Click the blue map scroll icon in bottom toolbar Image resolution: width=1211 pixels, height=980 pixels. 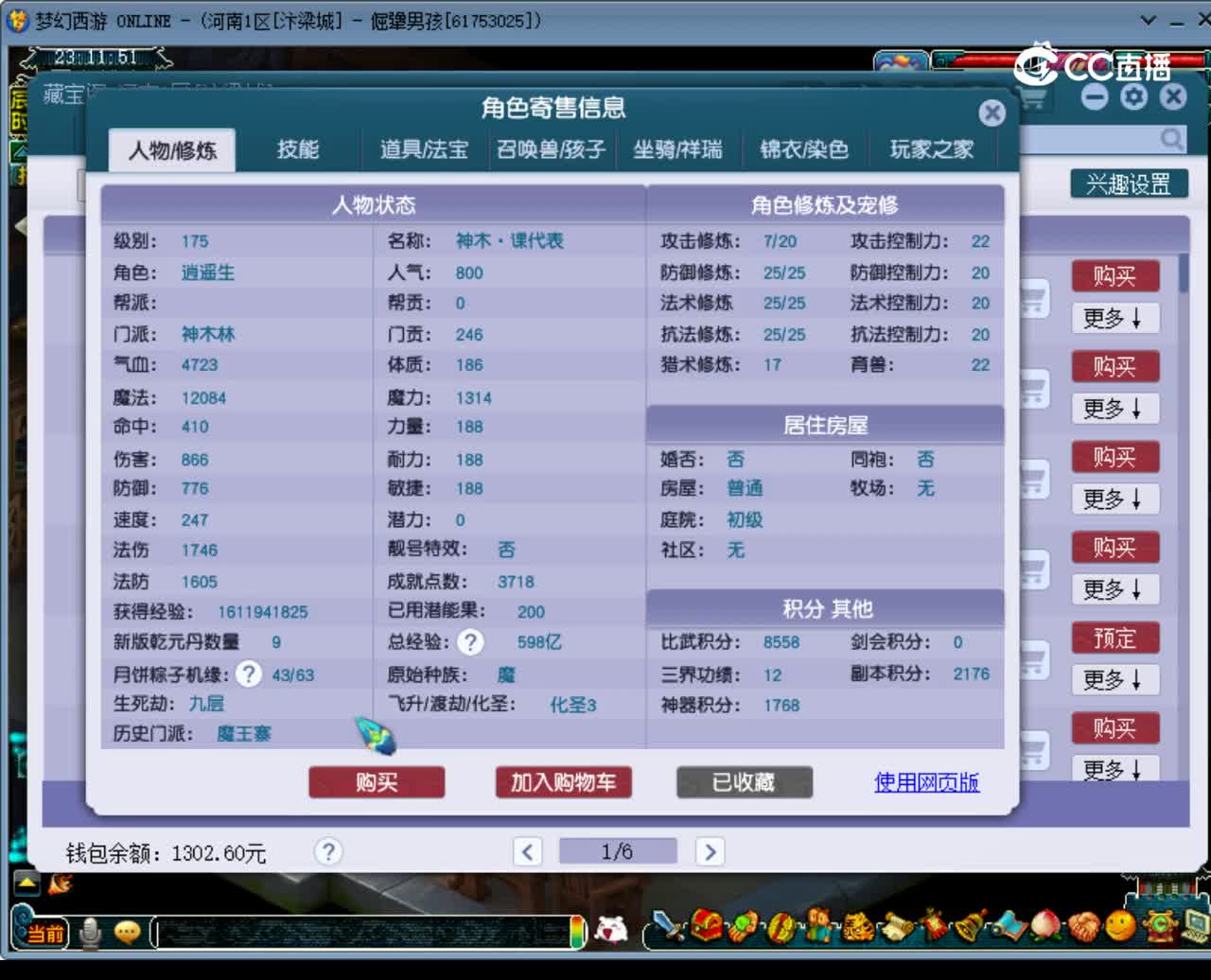(x=1009, y=926)
